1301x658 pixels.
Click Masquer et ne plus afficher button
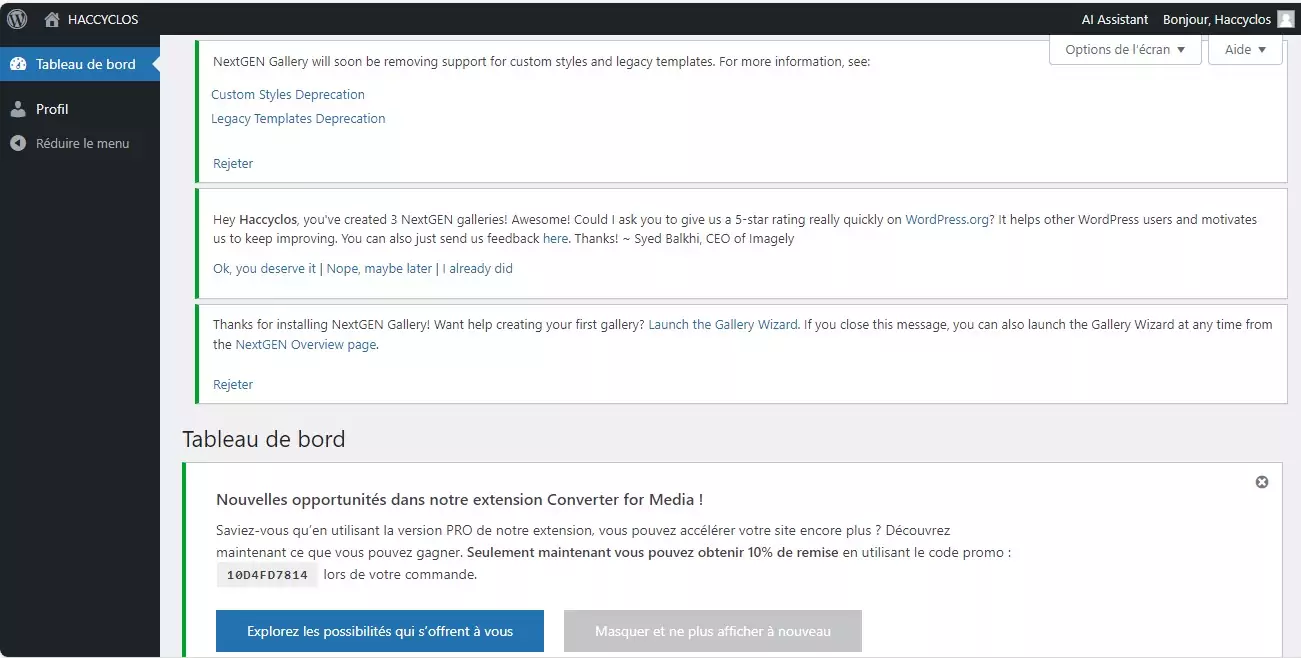click(x=713, y=631)
